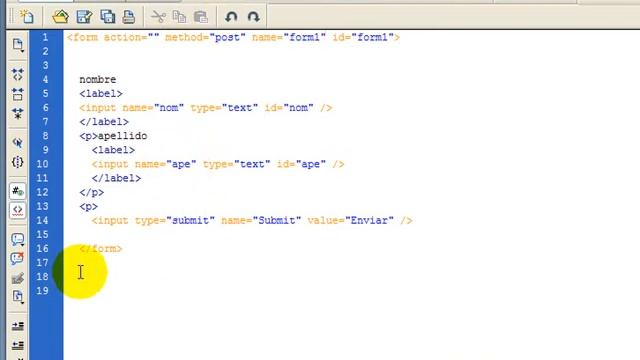Image resolution: width=640 pixels, height=360 pixels.
Task: Click value="Enviar" in the submit input line
Action: coord(351,220)
